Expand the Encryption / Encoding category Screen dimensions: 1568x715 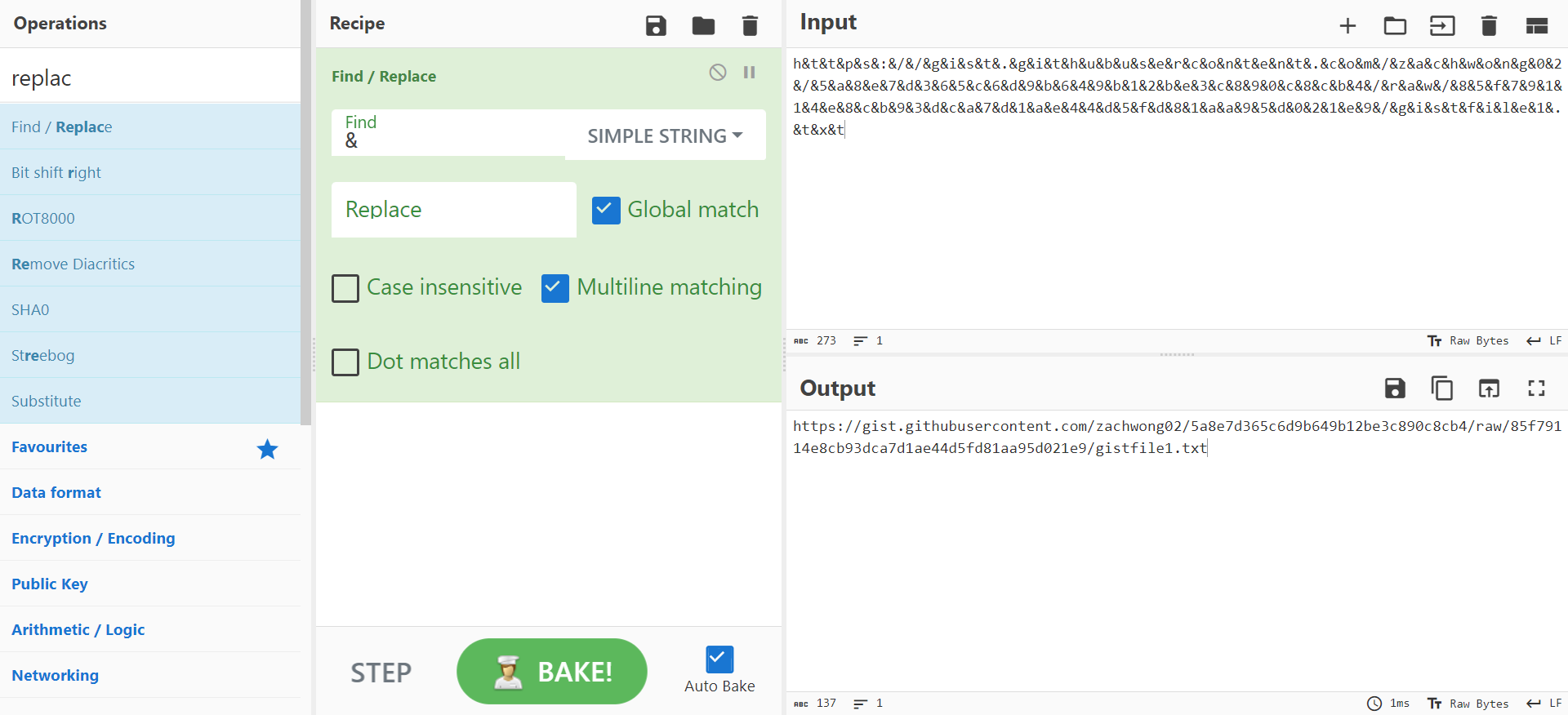150,538
